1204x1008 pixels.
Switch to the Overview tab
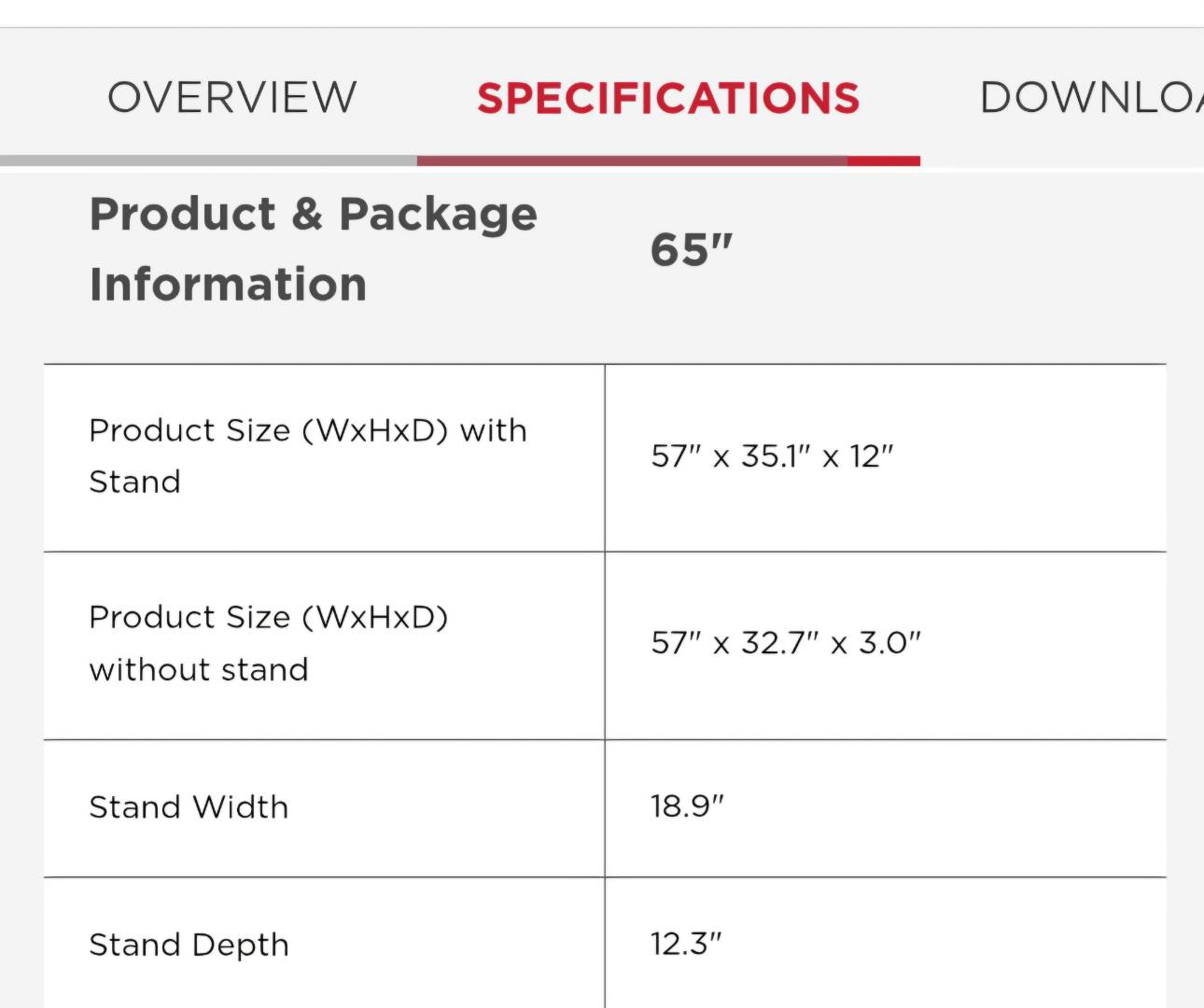pos(231,97)
